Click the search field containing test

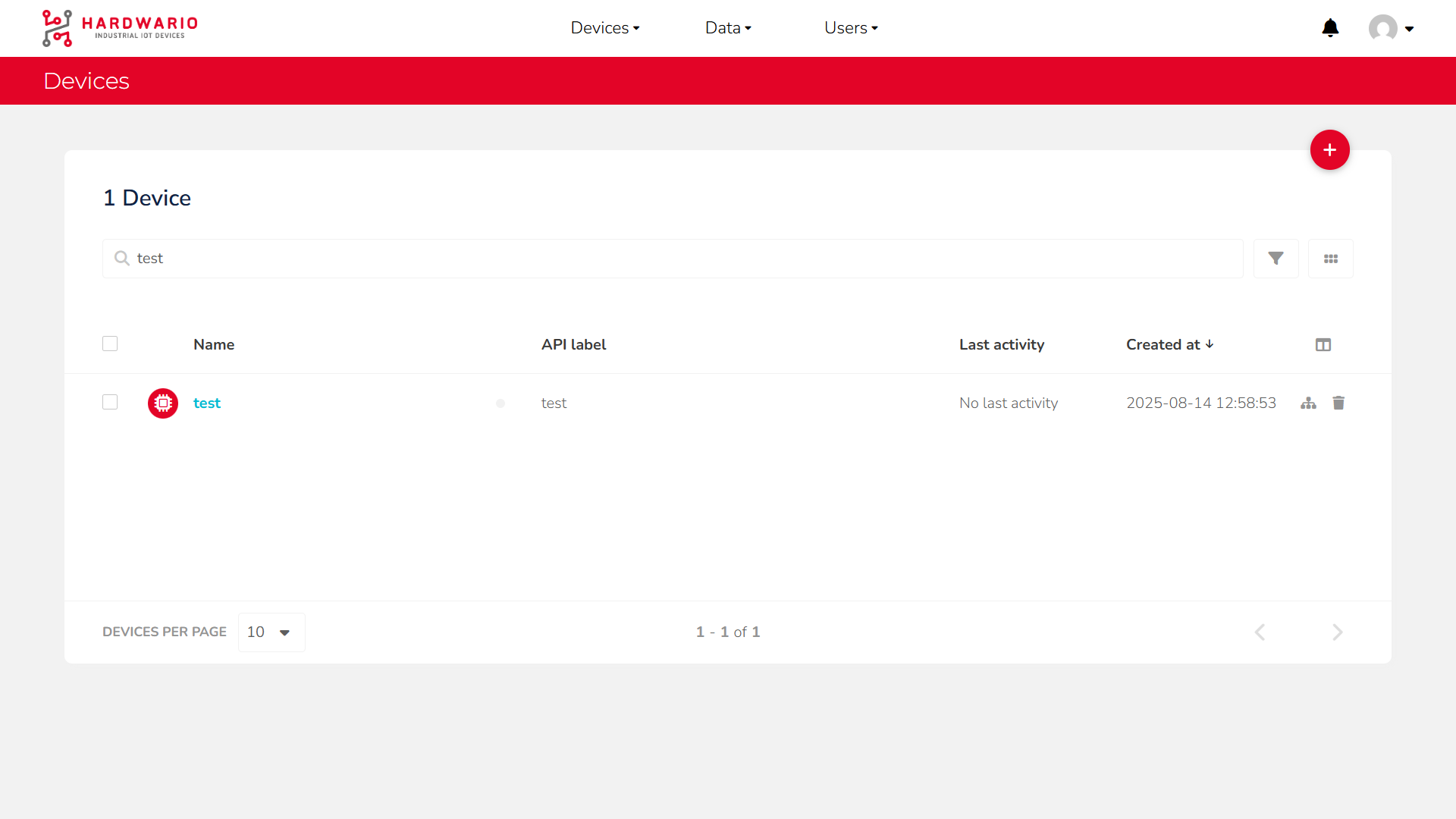click(672, 259)
